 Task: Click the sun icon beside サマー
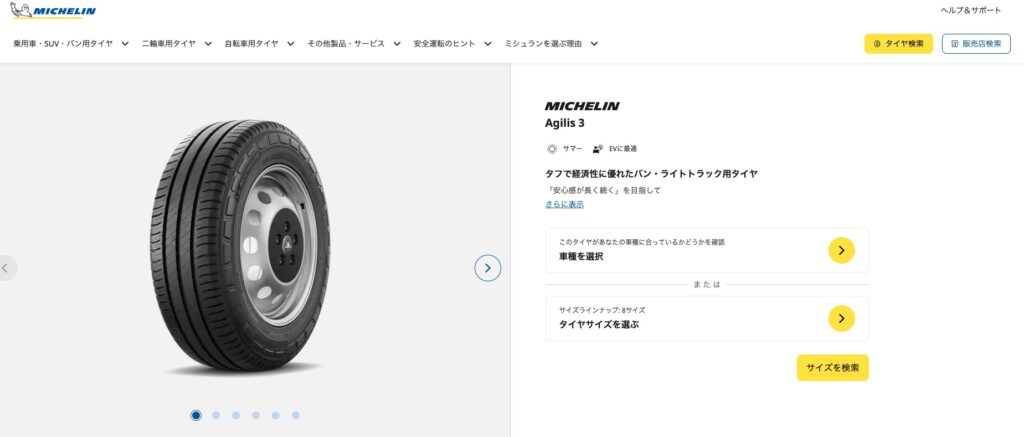[x=552, y=149]
